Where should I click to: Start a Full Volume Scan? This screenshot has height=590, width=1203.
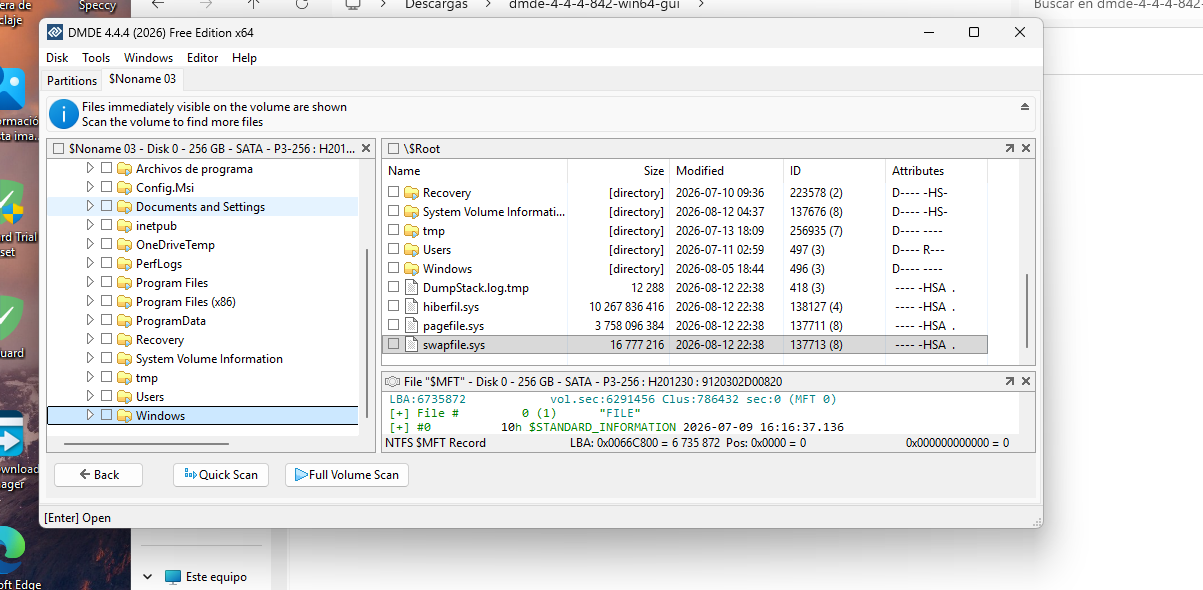tap(346, 475)
